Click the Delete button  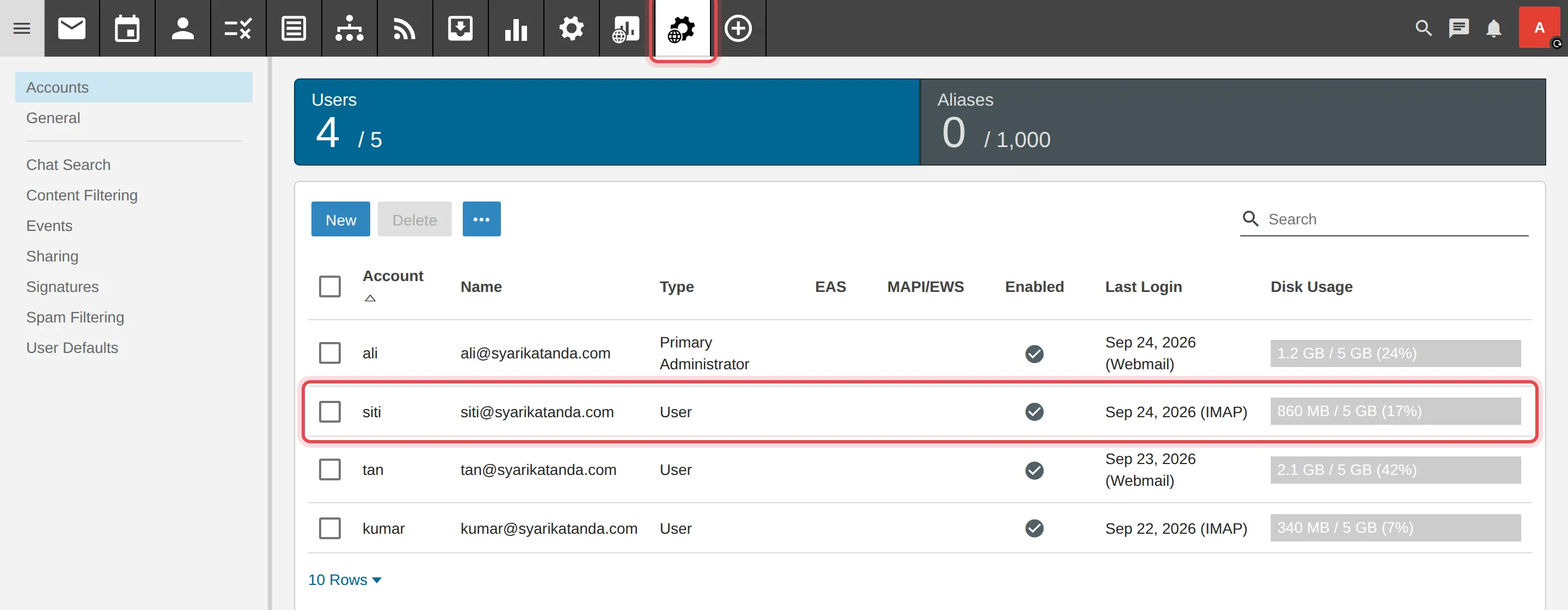click(x=414, y=219)
